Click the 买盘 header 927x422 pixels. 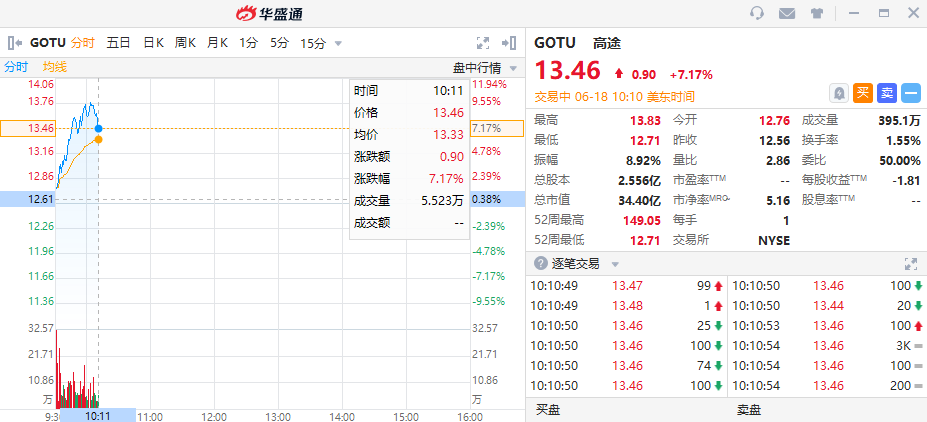tap(547, 410)
